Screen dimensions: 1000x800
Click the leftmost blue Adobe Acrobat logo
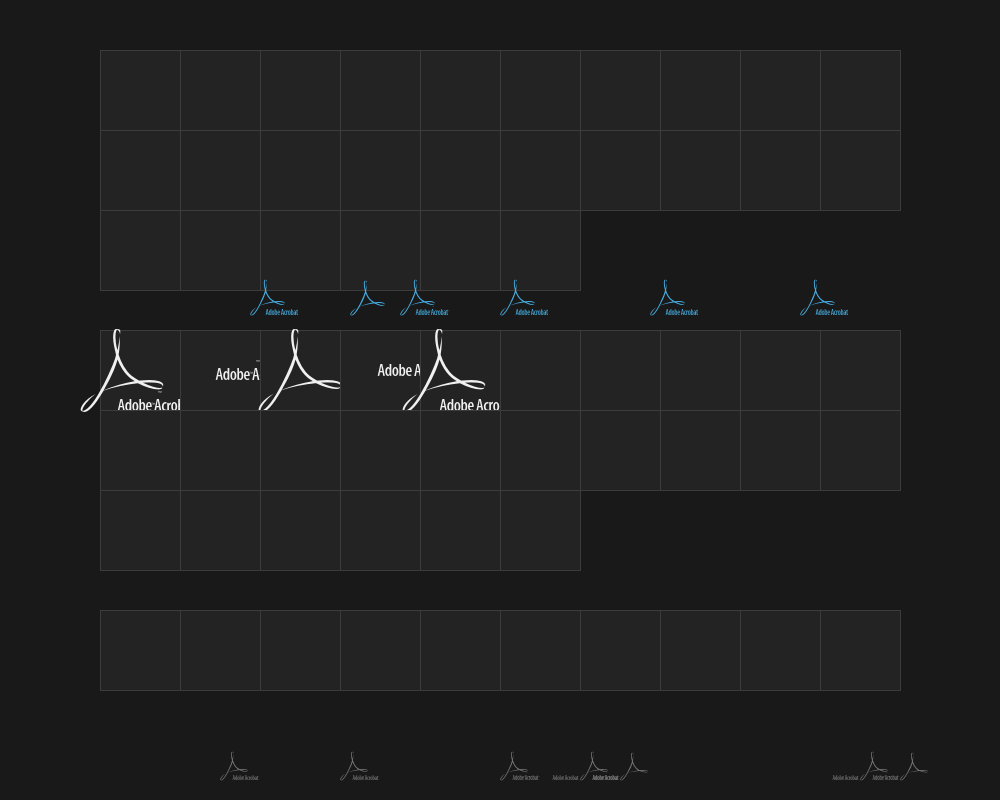coord(274,298)
